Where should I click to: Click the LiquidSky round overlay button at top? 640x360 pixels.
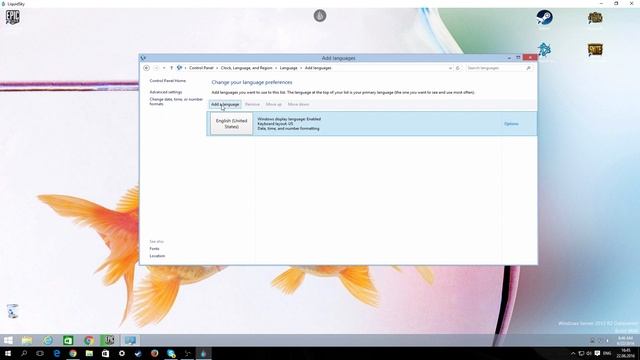click(x=320, y=16)
